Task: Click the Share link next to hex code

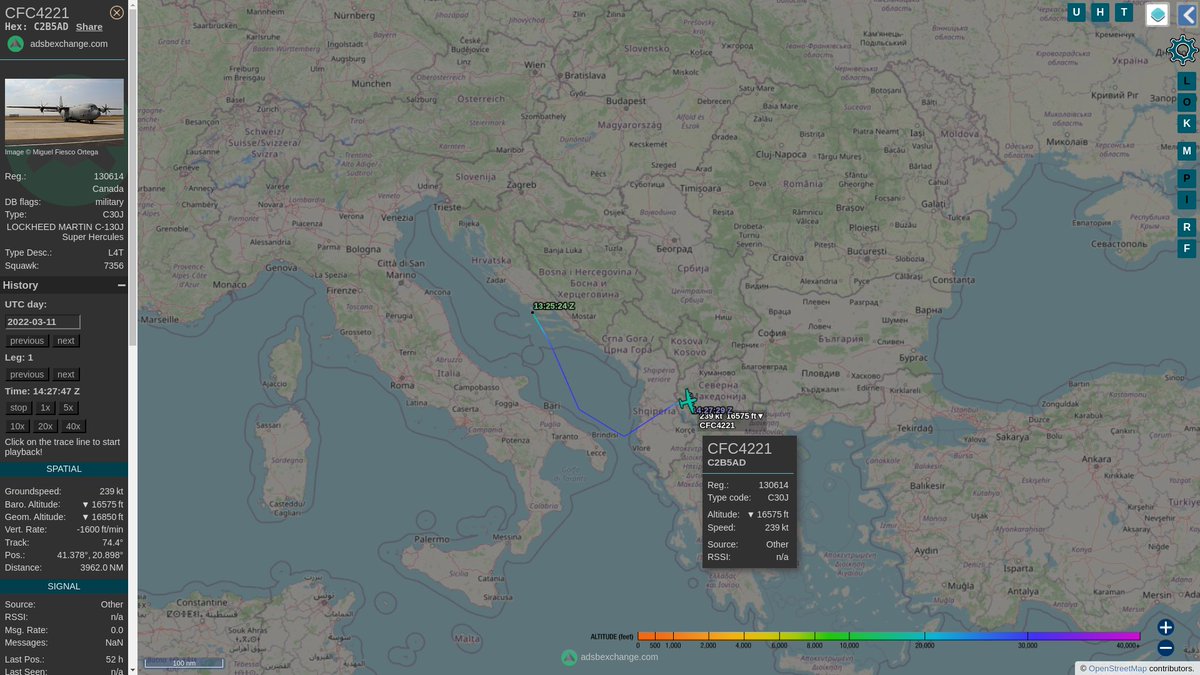Action: [89, 27]
